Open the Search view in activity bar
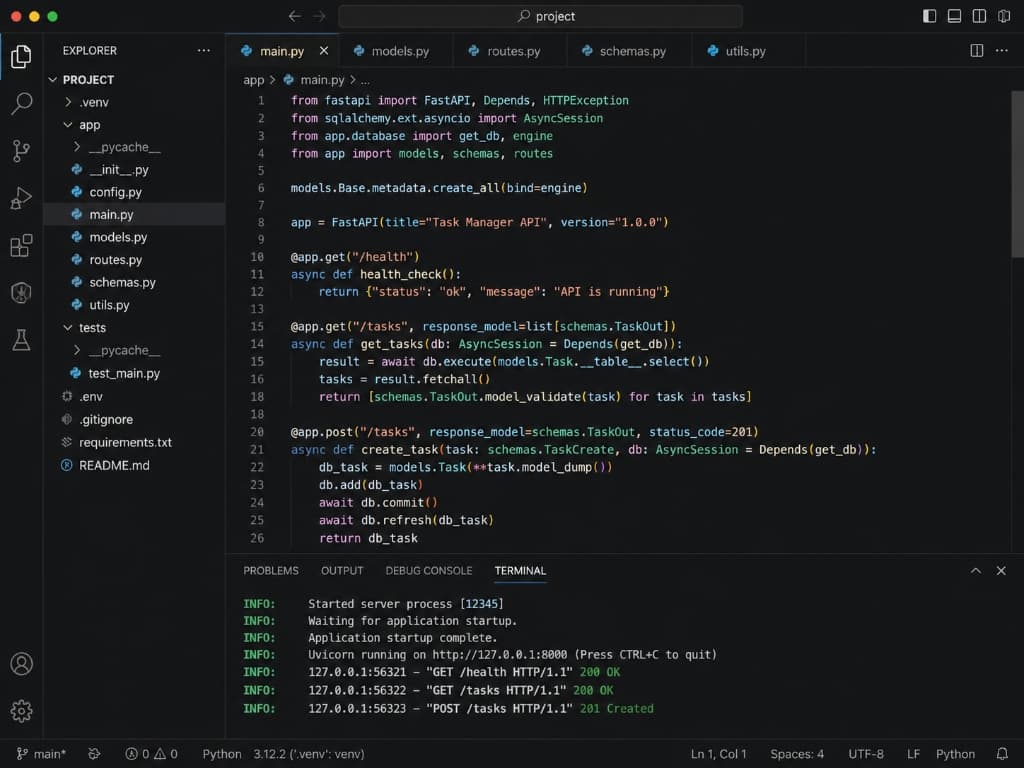The image size is (1024, 768). pos(21,103)
